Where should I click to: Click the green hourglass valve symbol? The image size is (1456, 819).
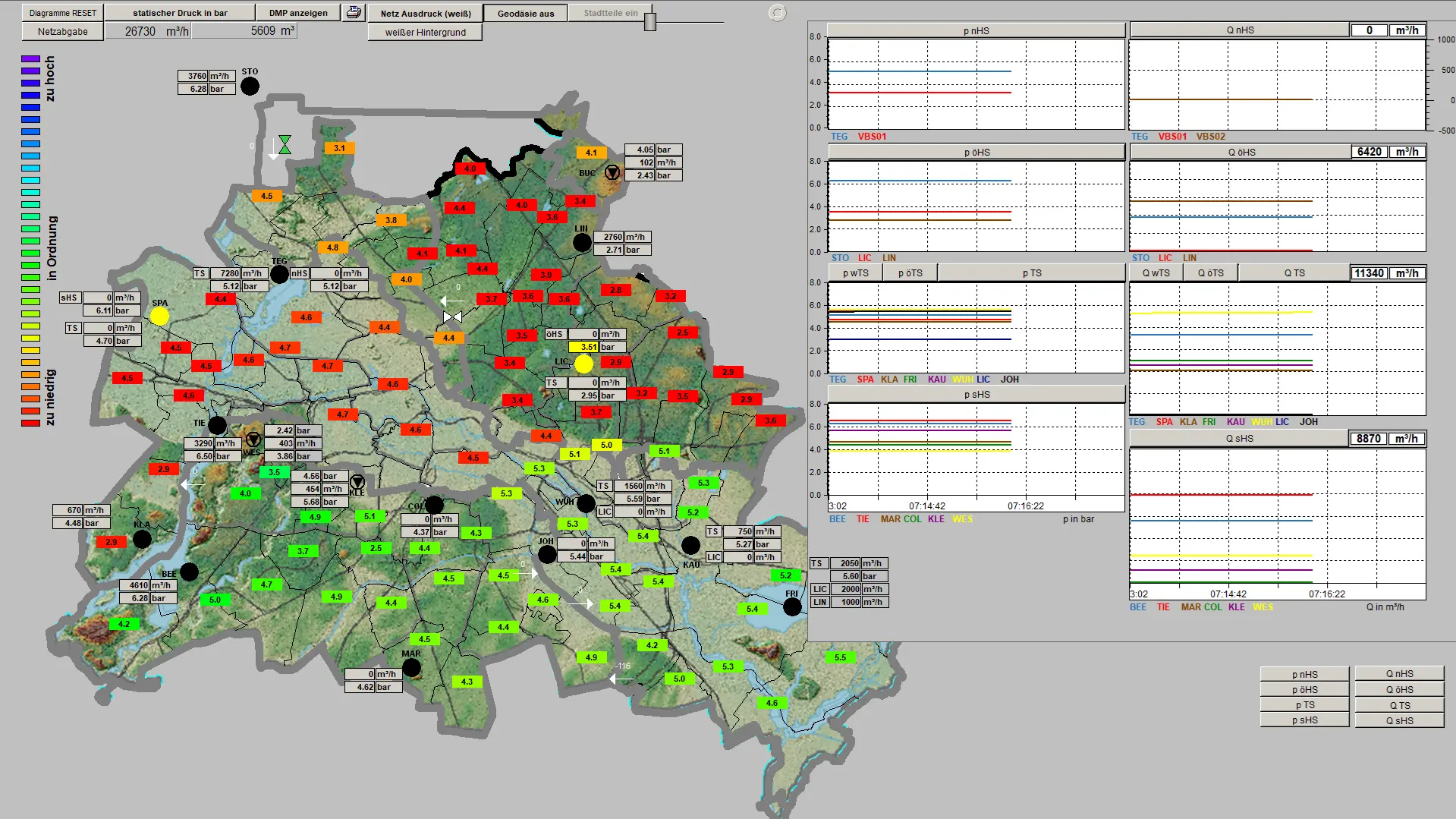[x=285, y=144]
